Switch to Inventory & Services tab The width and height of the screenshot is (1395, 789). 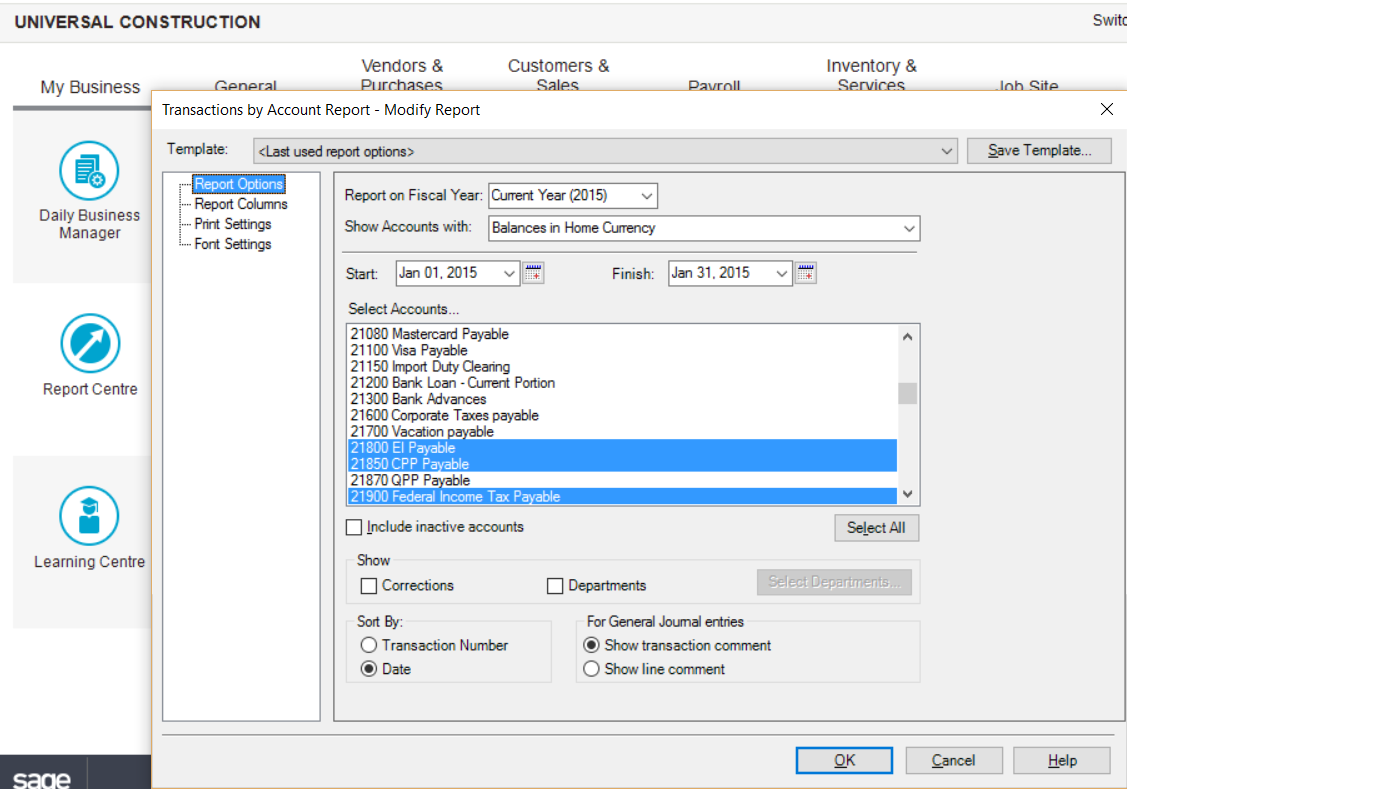pos(871,76)
